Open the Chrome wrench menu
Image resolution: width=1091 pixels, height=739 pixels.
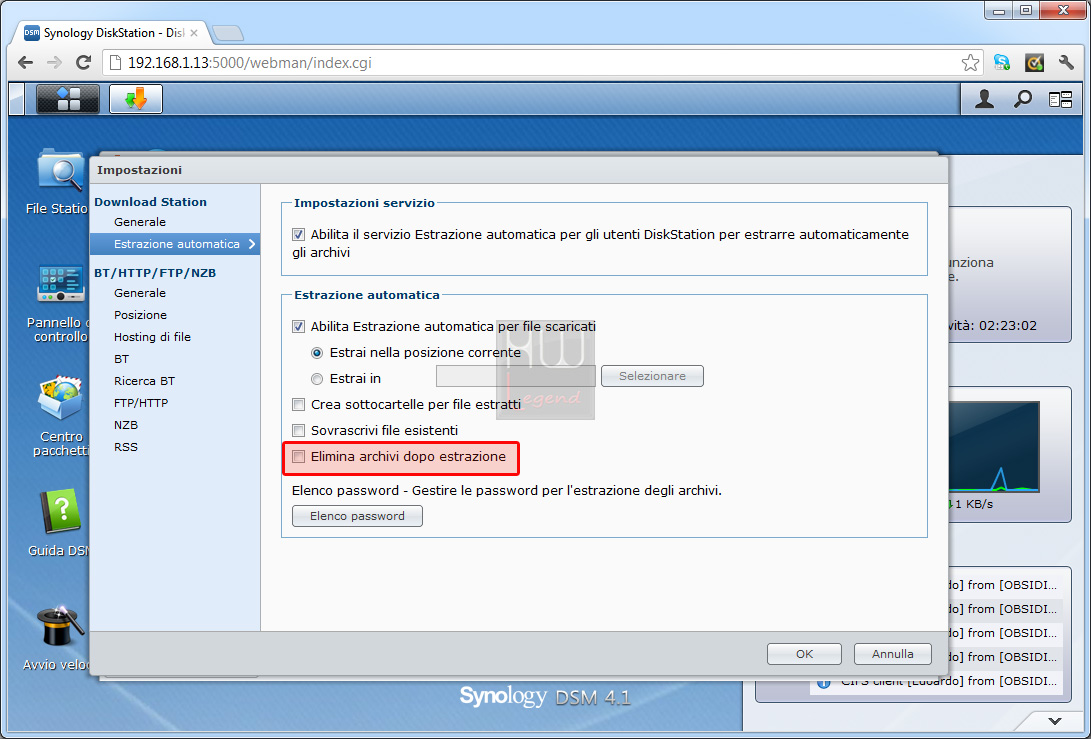point(1066,63)
